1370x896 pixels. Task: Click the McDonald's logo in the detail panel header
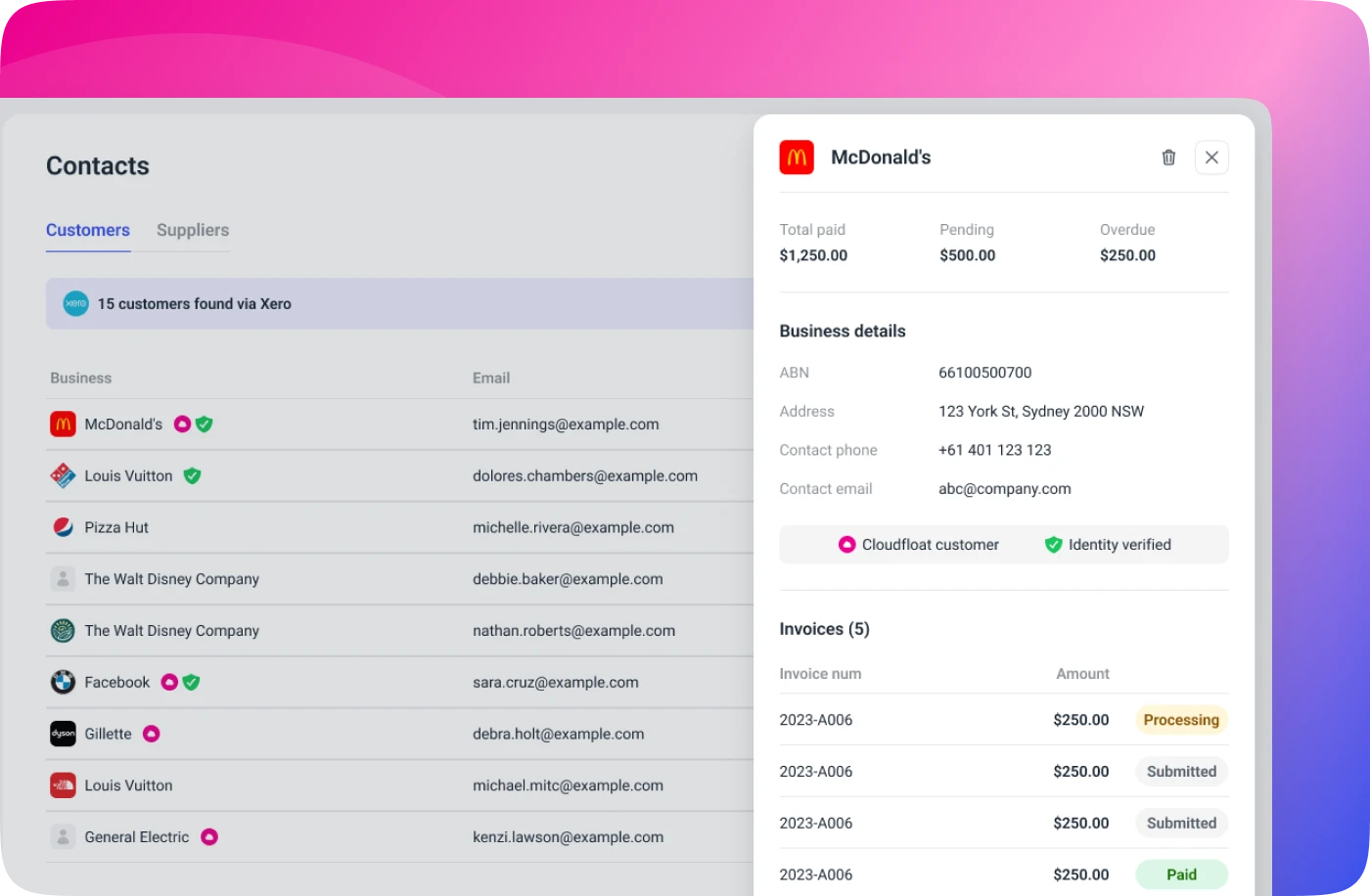(796, 157)
